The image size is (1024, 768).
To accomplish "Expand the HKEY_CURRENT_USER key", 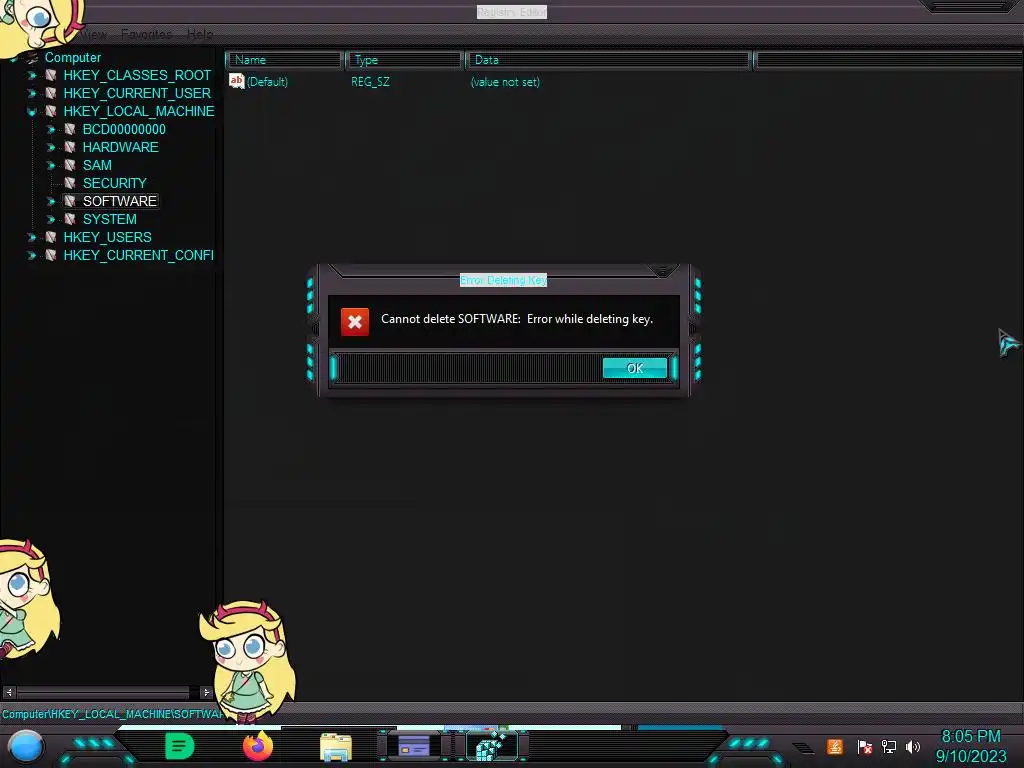I will coord(31,93).
